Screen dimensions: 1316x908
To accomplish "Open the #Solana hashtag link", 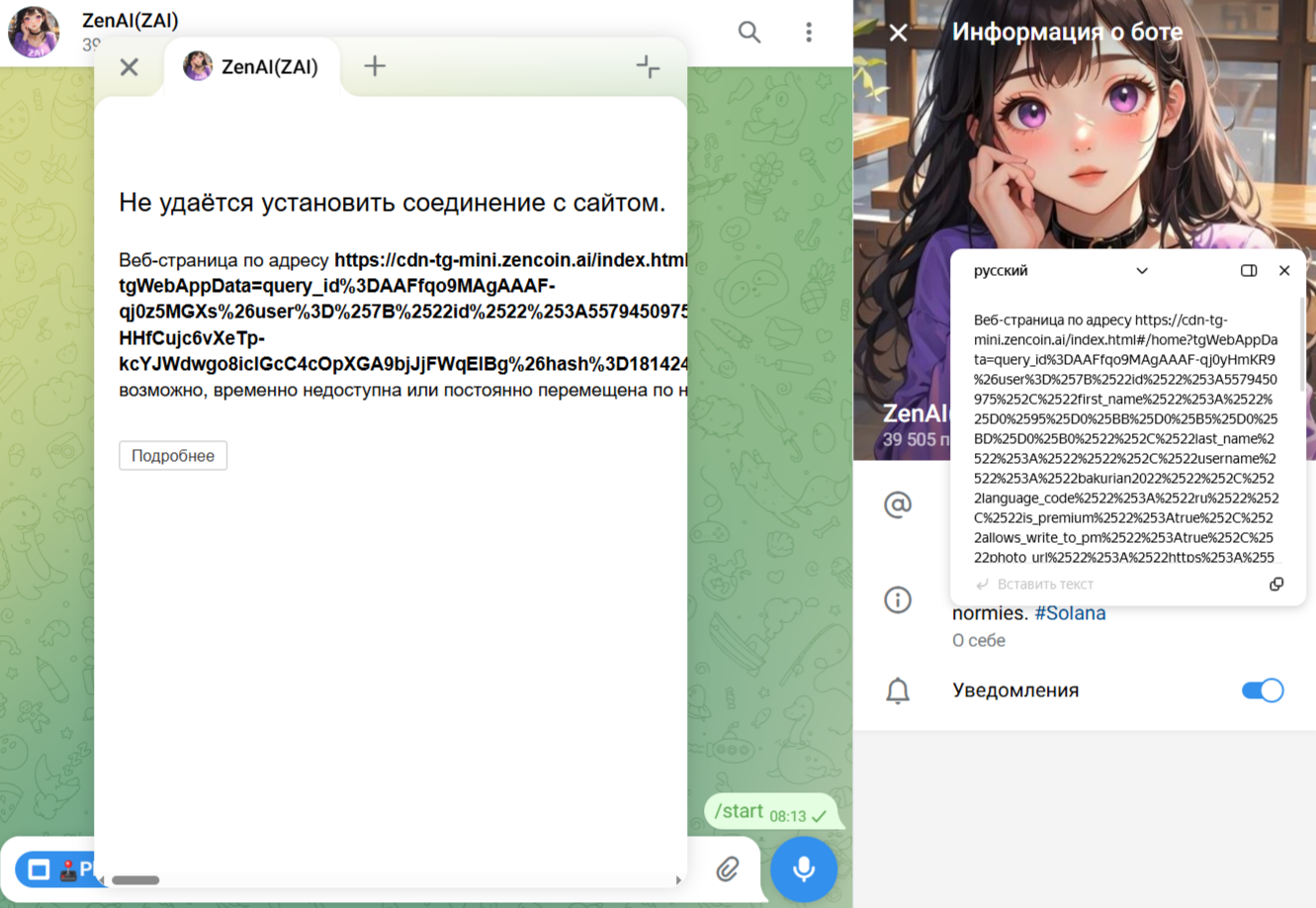I will click(x=1070, y=613).
